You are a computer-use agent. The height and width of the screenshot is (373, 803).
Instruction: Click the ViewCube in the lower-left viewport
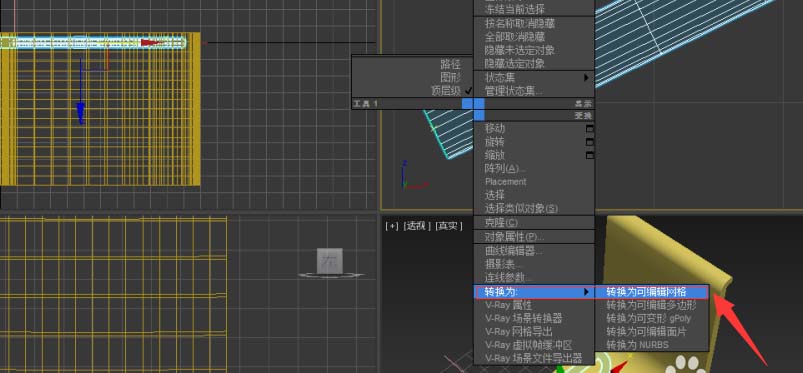coord(330,262)
